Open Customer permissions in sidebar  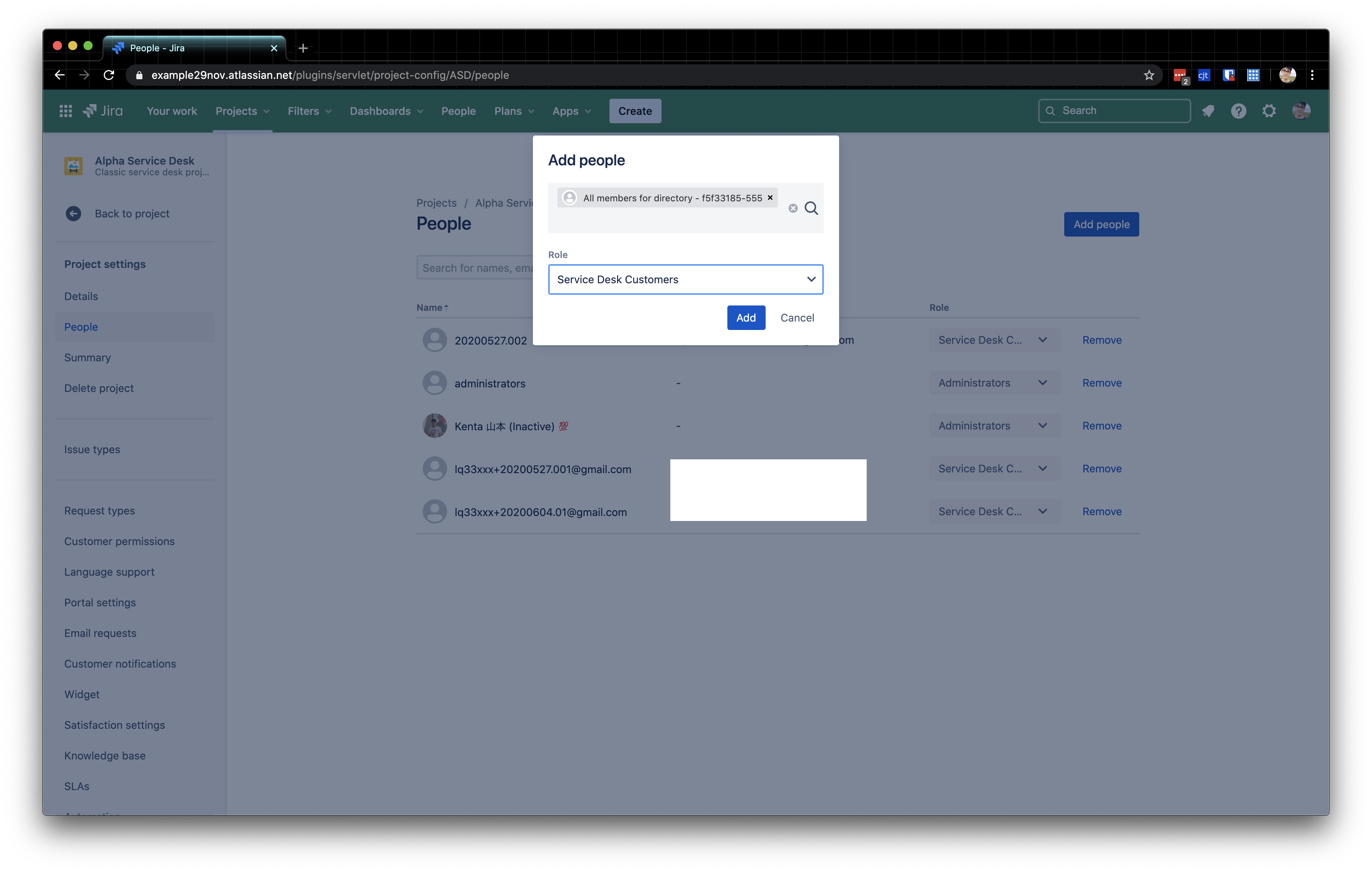click(x=119, y=542)
